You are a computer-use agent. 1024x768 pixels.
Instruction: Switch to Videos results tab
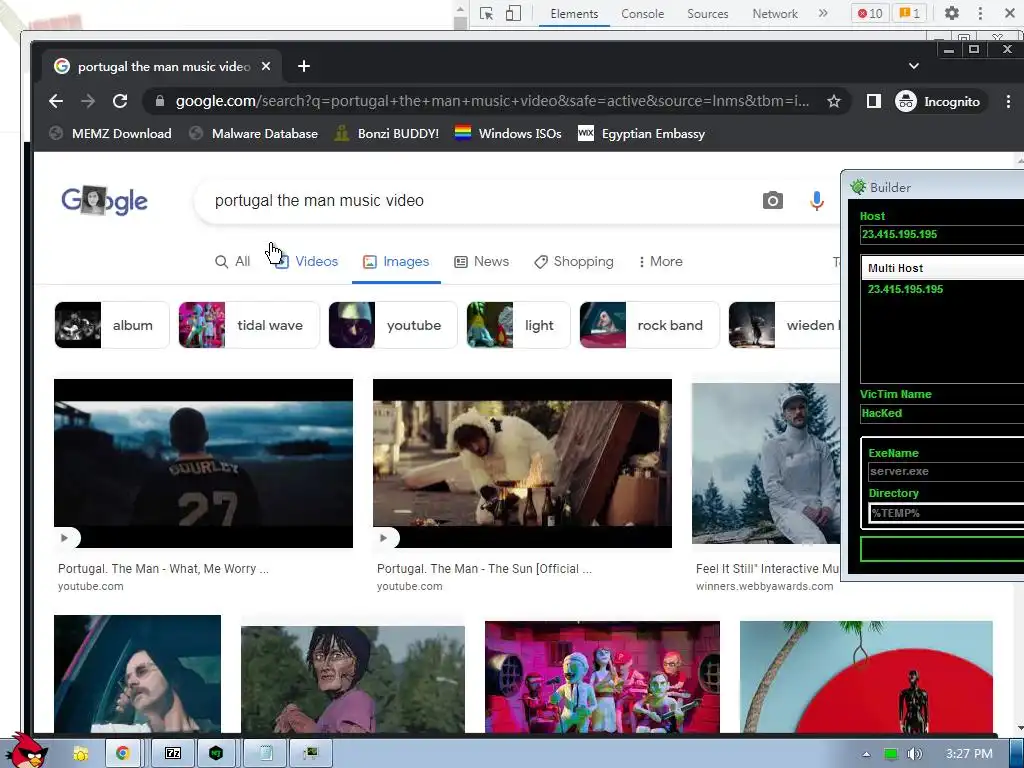point(306,261)
